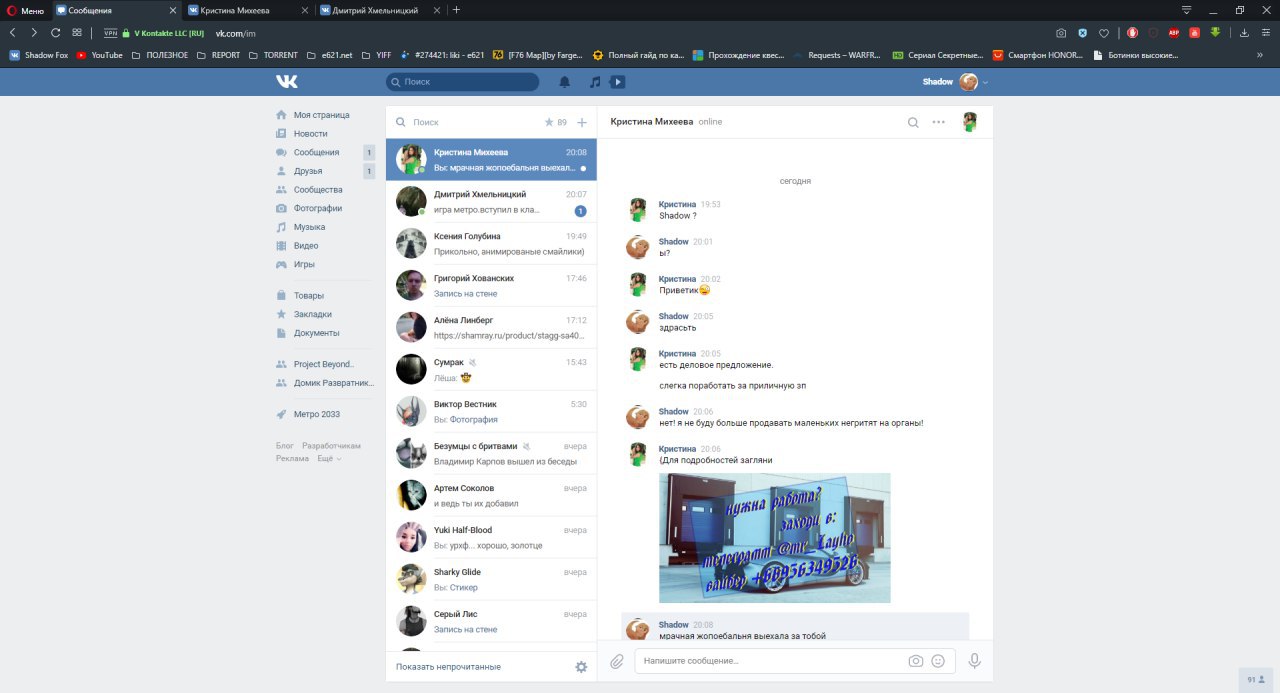Go back in browser history
1280x693 pixels.
tap(13, 32)
